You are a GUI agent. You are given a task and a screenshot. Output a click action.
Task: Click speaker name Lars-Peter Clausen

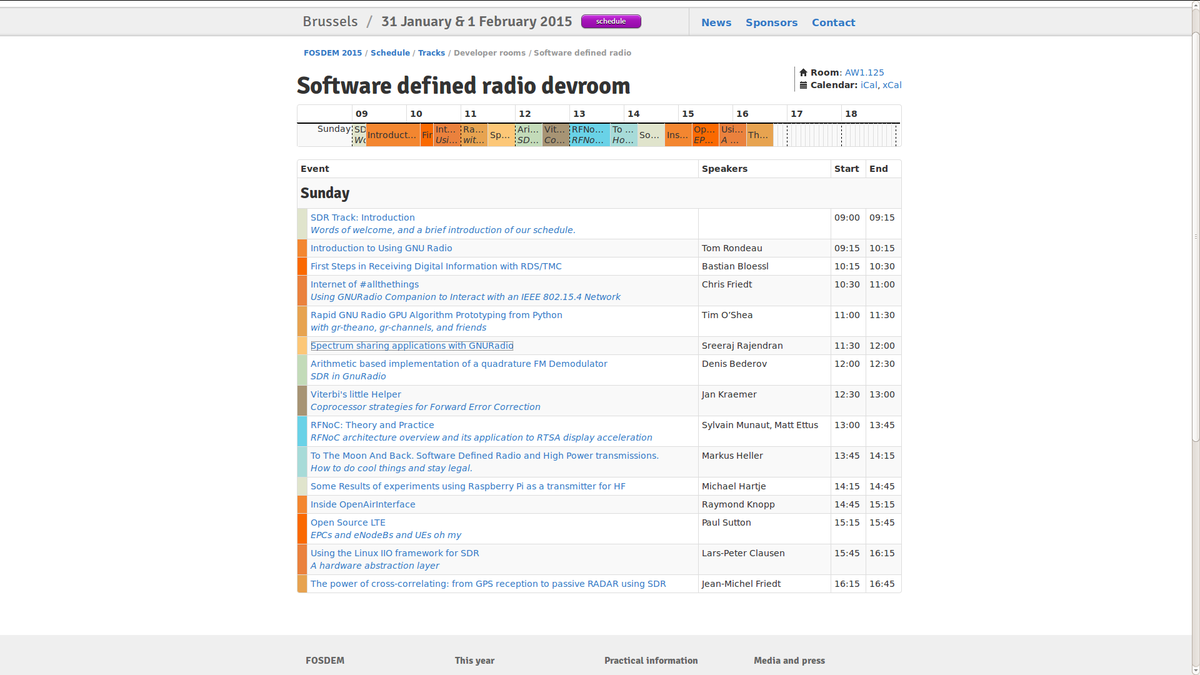[743, 553]
